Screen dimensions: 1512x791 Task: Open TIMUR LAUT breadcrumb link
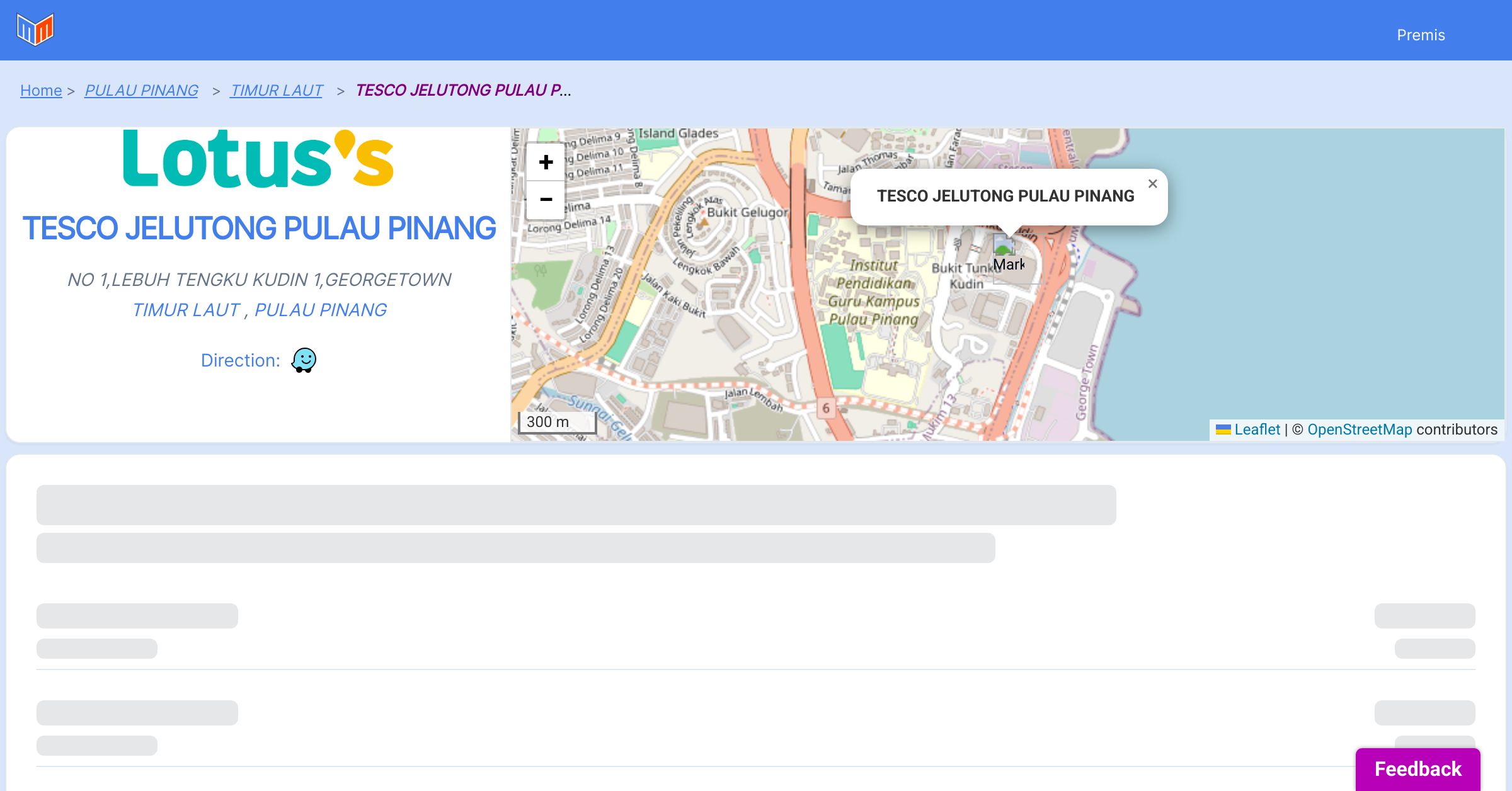[x=277, y=91]
